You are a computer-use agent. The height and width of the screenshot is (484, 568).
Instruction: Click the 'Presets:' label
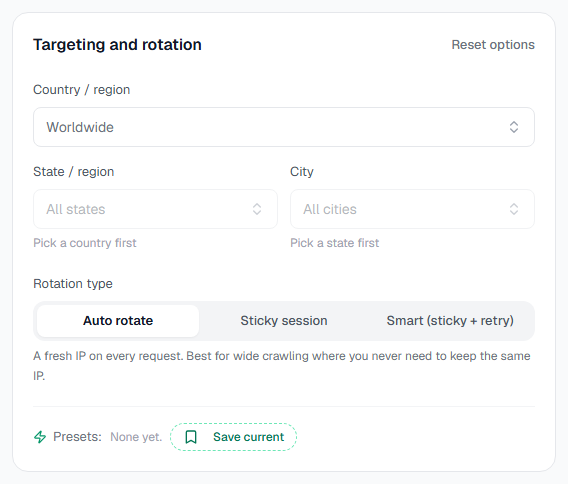[77, 437]
